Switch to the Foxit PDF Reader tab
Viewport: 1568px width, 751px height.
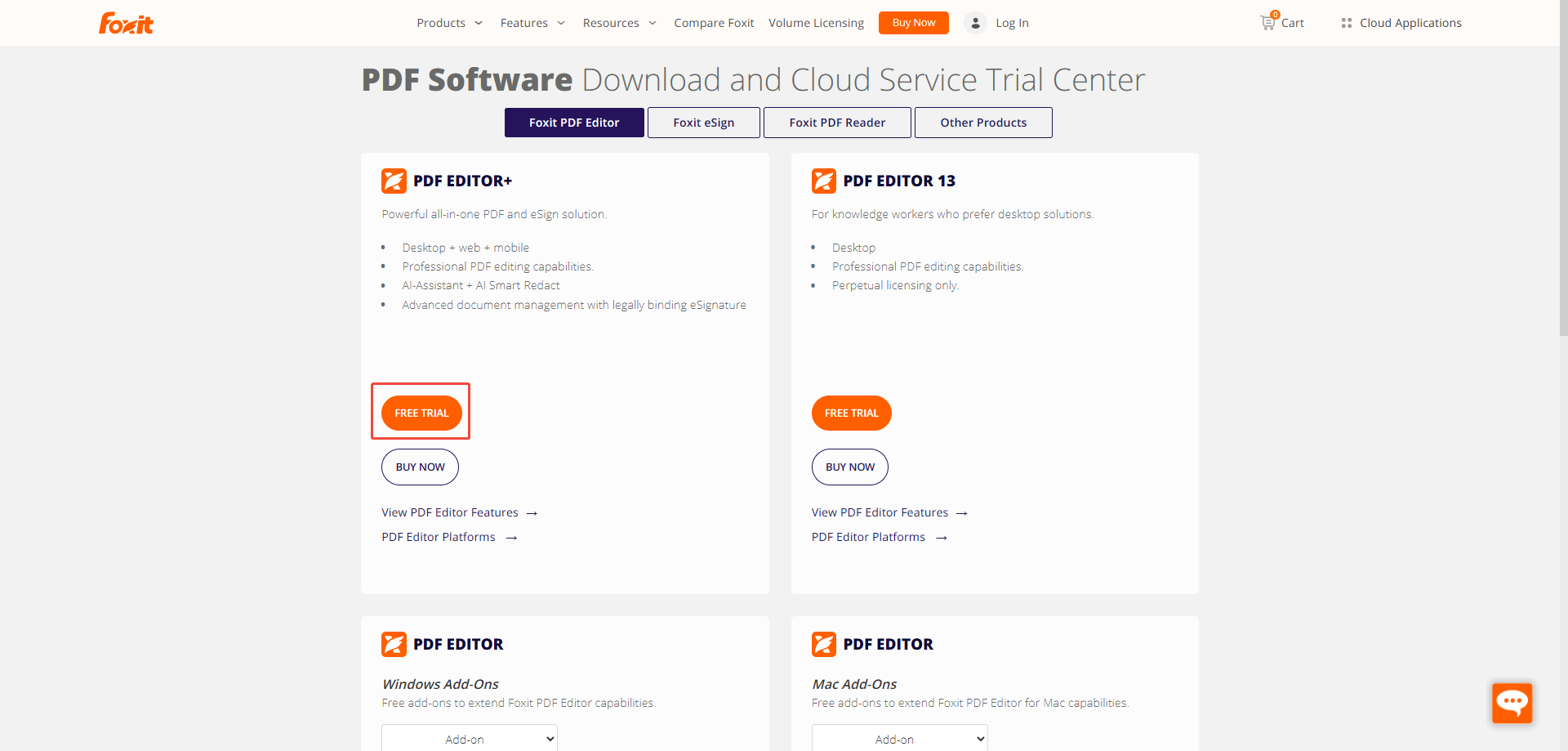click(836, 123)
